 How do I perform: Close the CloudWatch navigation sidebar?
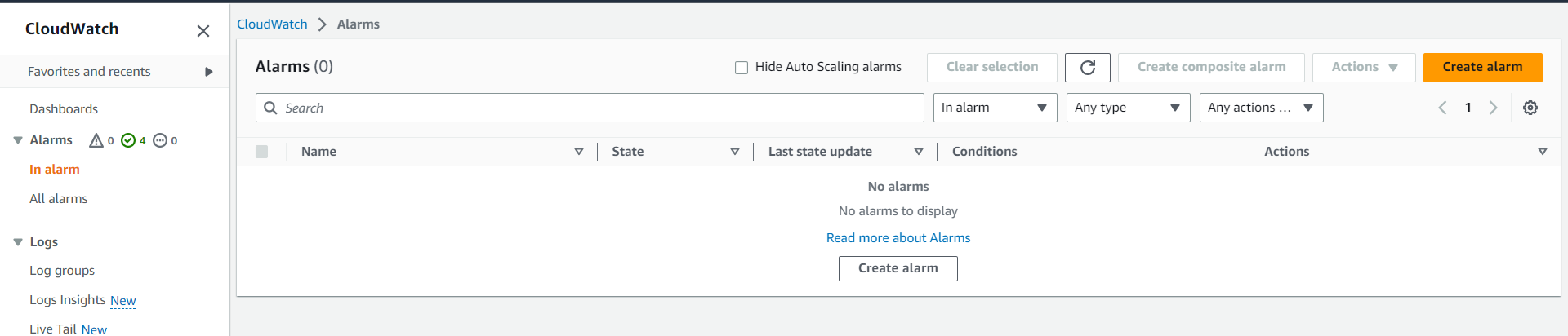pos(203,31)
